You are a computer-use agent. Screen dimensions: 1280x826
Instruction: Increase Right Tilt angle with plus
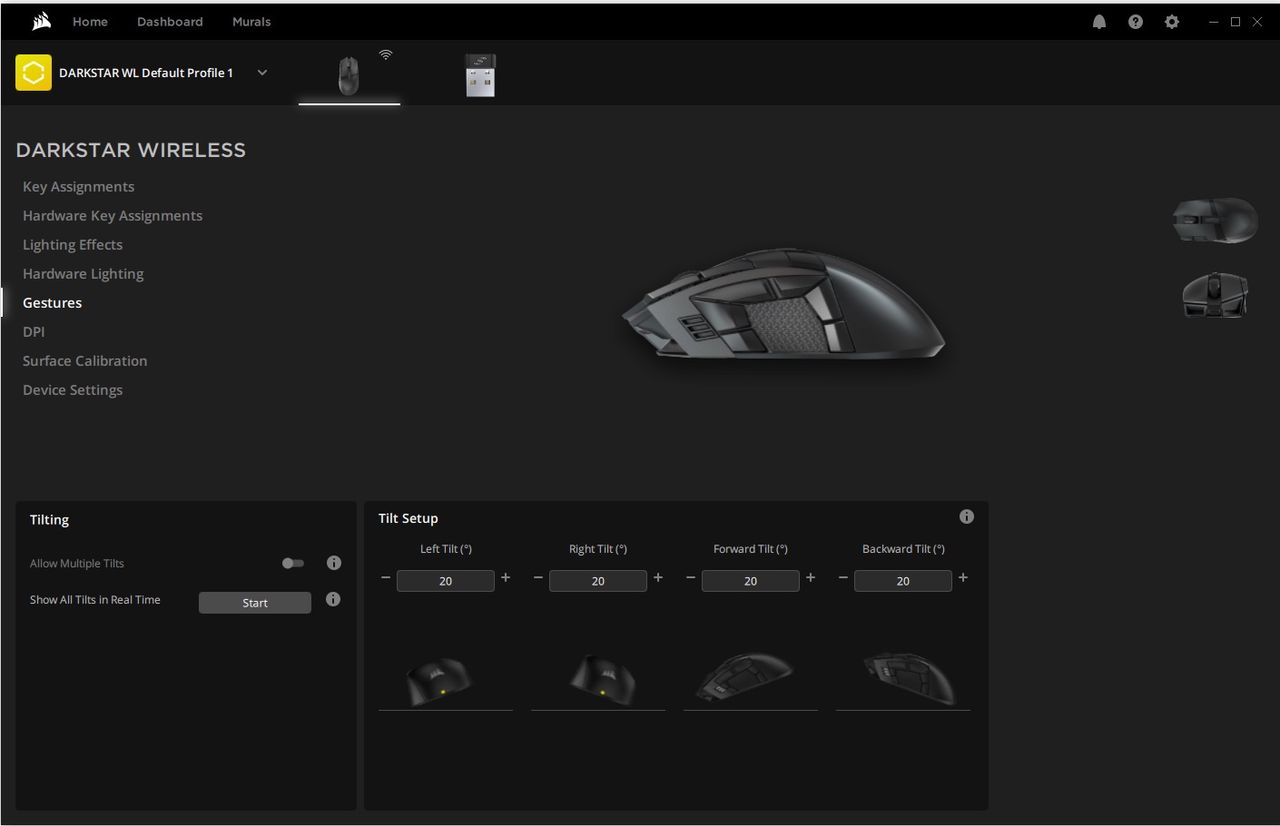tap(658, 578)
